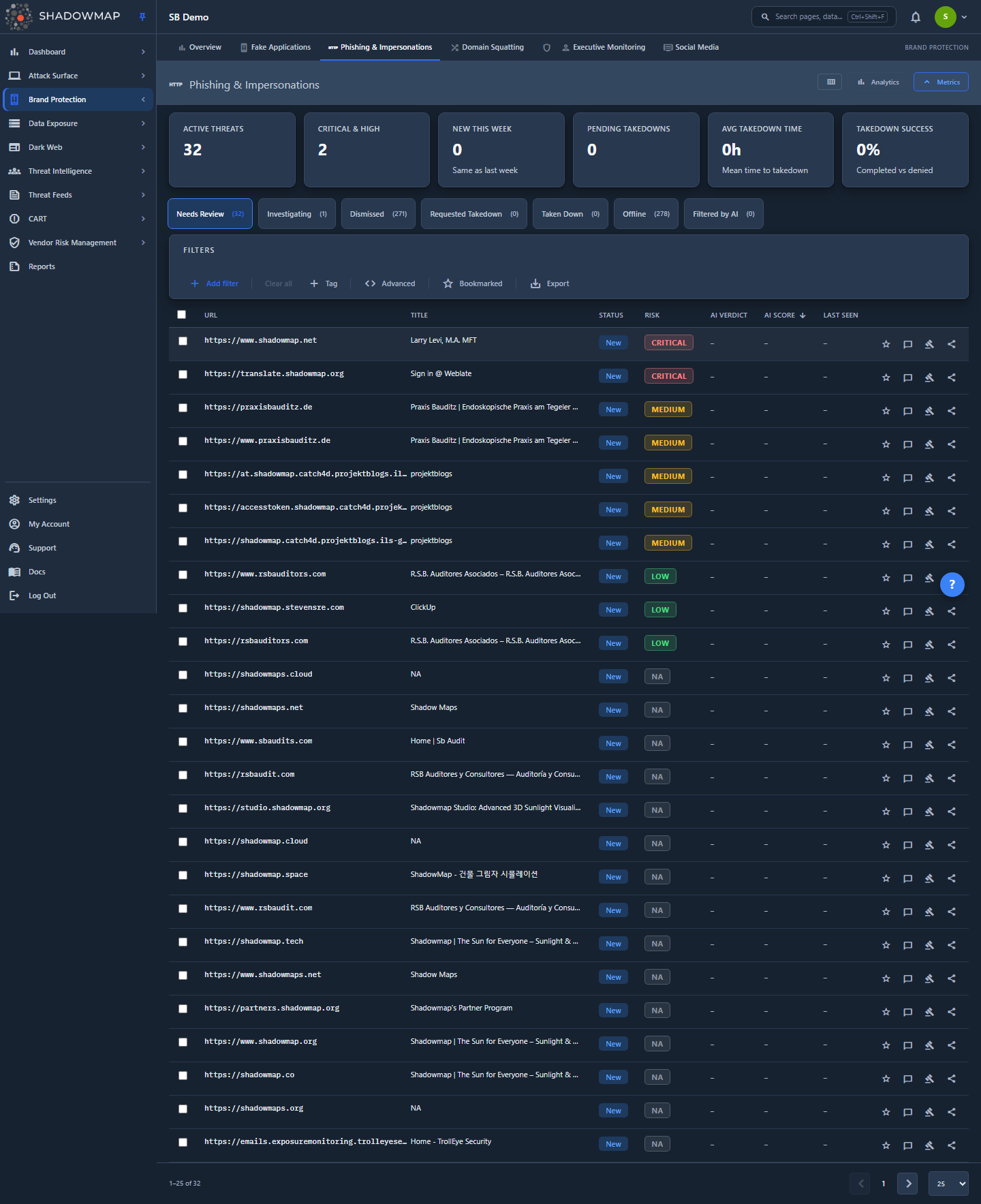
Task: Click the pin icon beside ShadowMap logo
Action: [142, 17]
